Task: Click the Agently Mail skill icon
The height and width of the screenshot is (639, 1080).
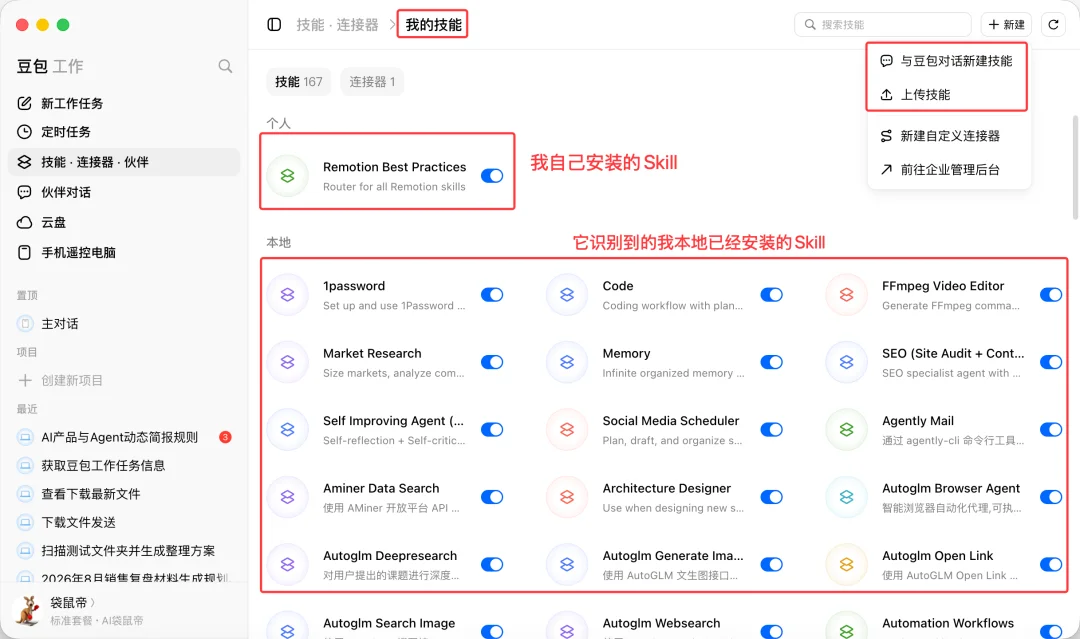Action: pos(847,430)
